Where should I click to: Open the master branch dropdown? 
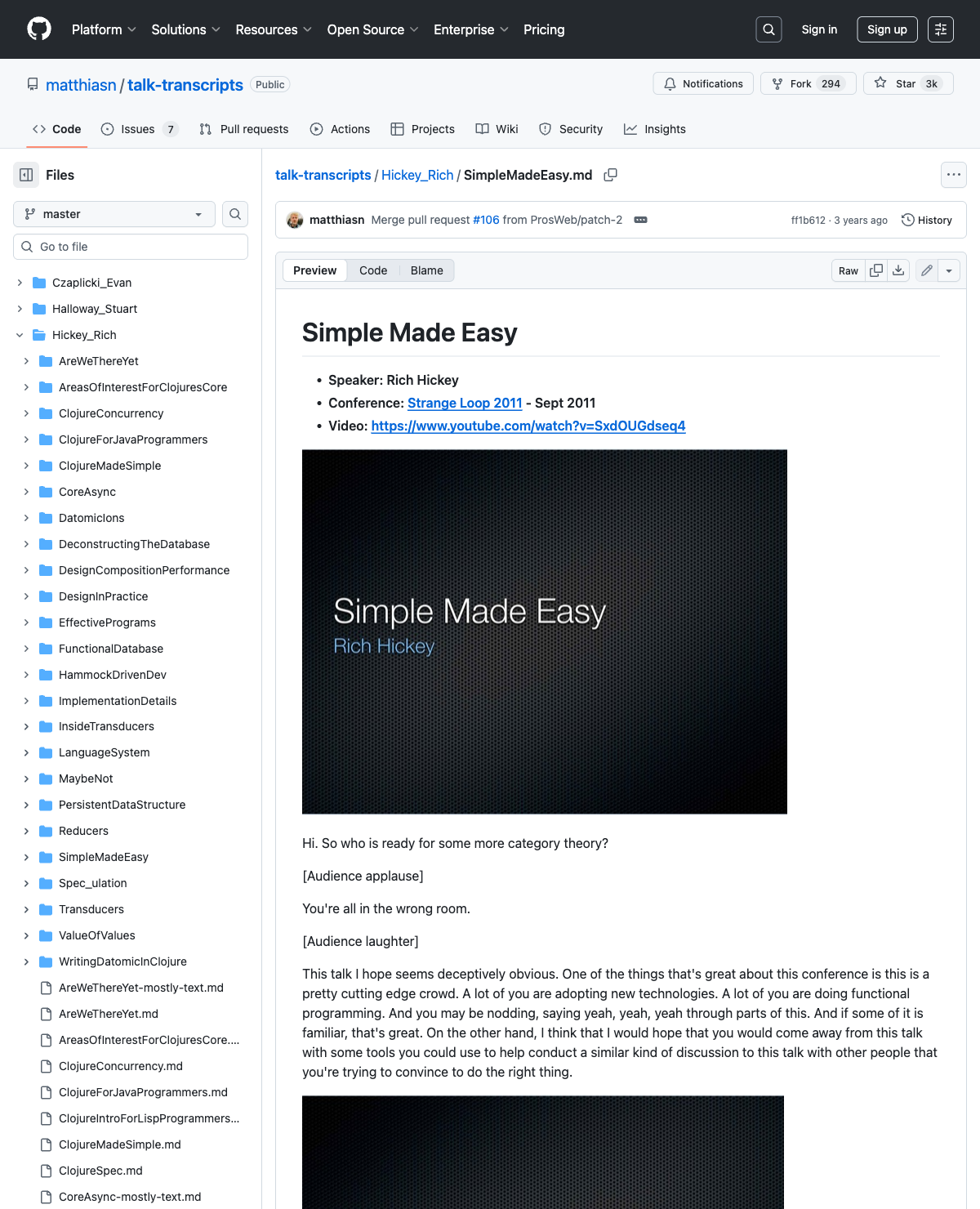114,214
